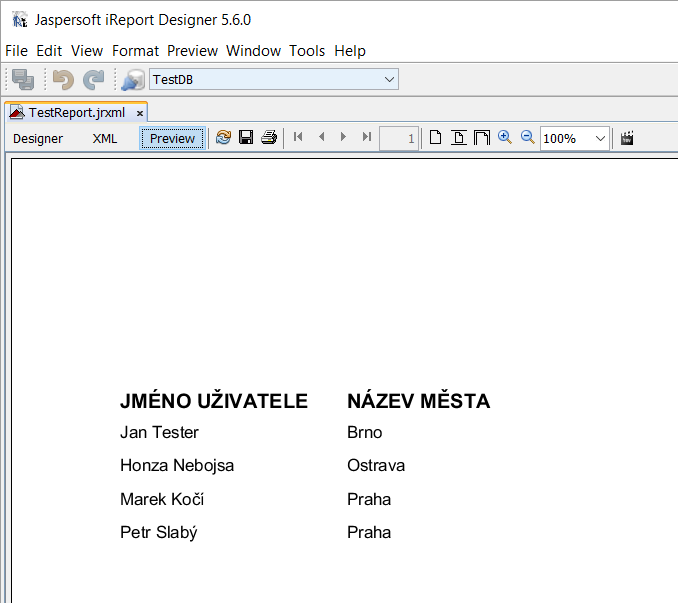Save the previewed report with floppy icon
This screenshot has height=603, width=678.
tap(246, 138)
